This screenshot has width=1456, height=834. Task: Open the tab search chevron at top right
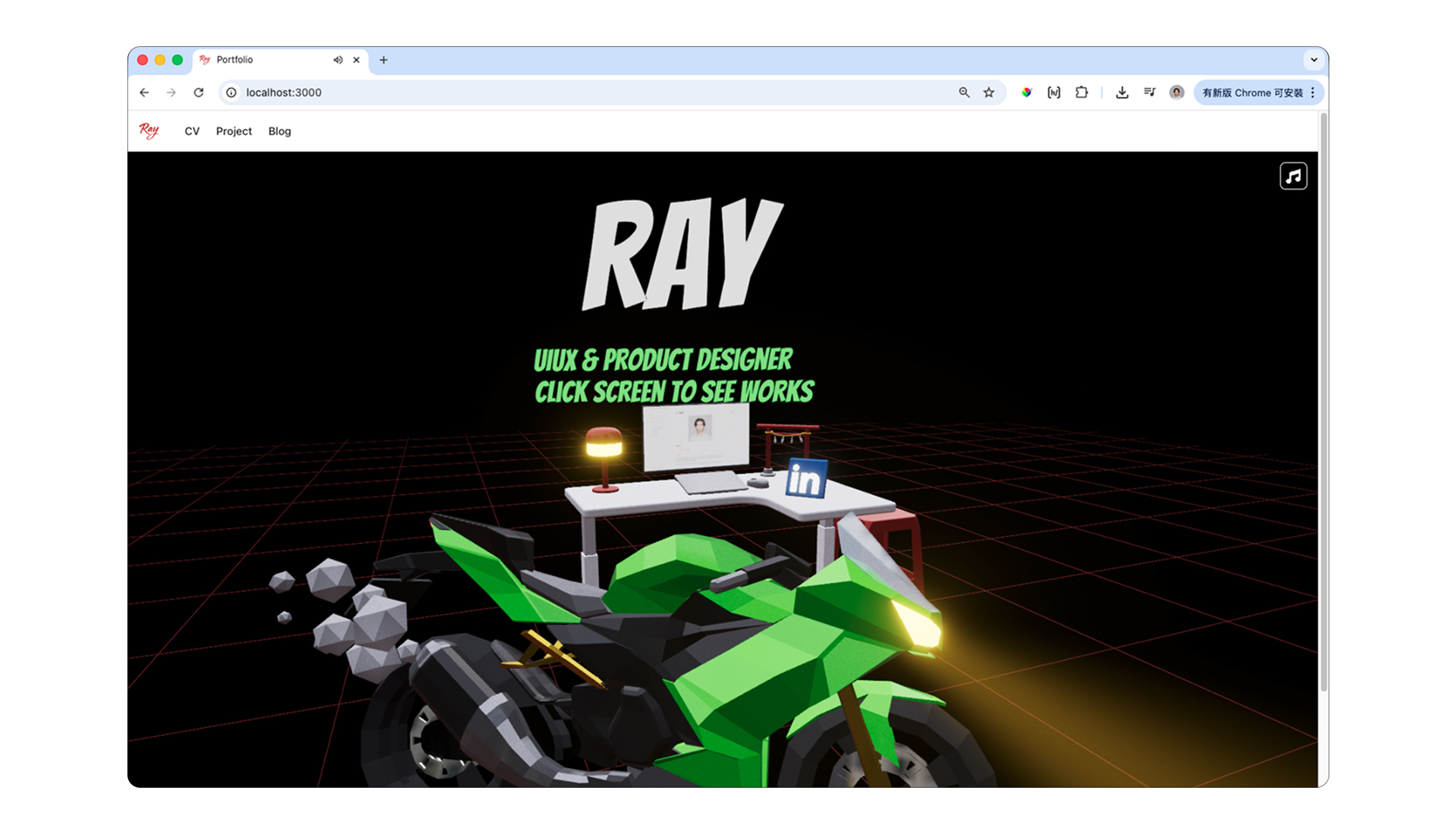[1314, 60]
